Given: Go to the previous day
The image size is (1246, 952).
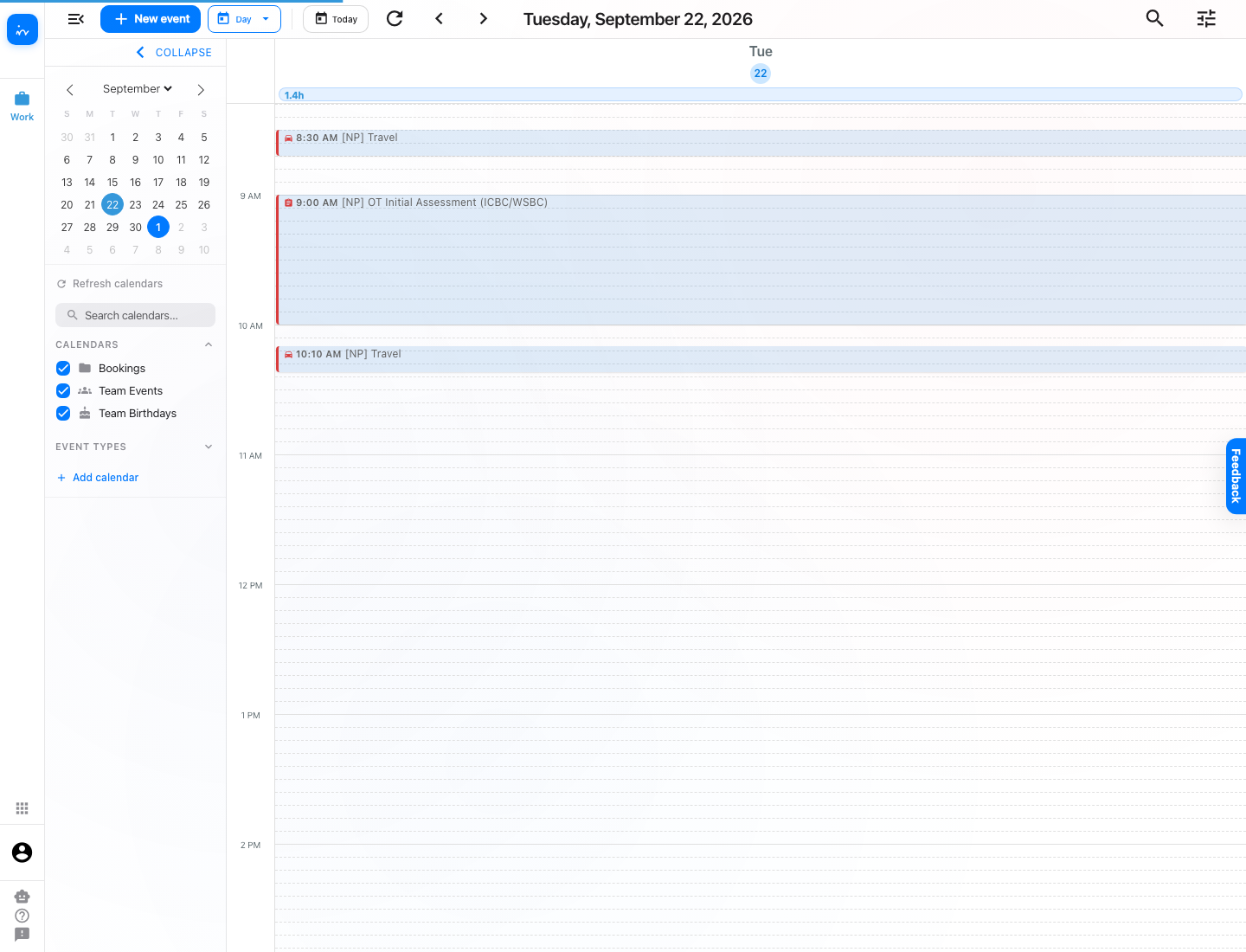Looking at the screenshot, I should pos(440,19).
